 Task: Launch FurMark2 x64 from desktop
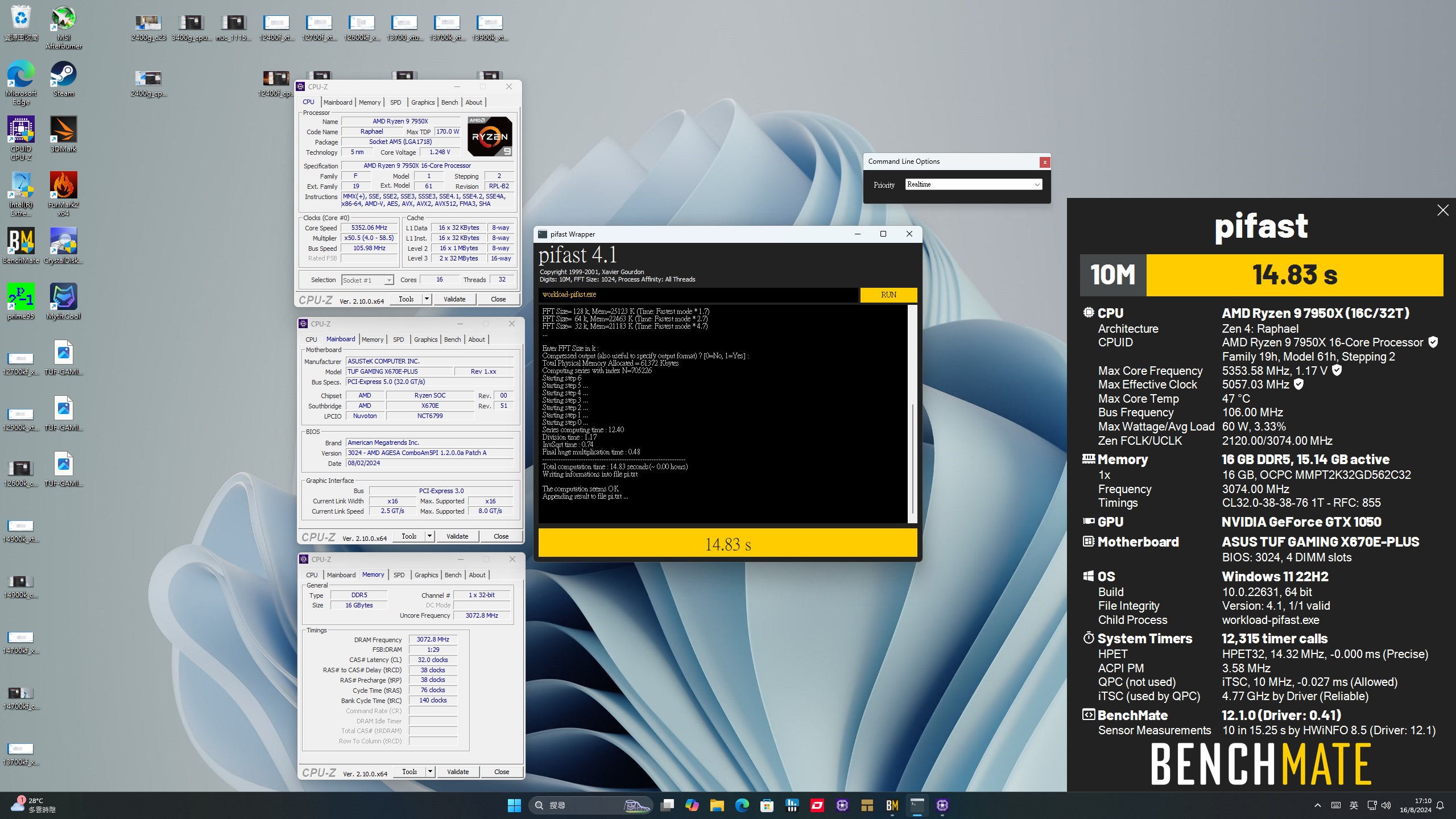(63, 194)
